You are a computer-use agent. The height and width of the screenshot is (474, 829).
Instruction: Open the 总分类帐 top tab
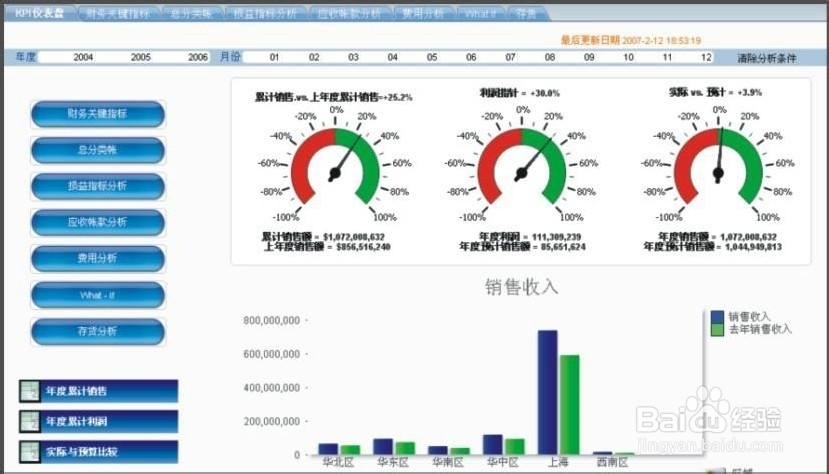[x=191, y=14]
